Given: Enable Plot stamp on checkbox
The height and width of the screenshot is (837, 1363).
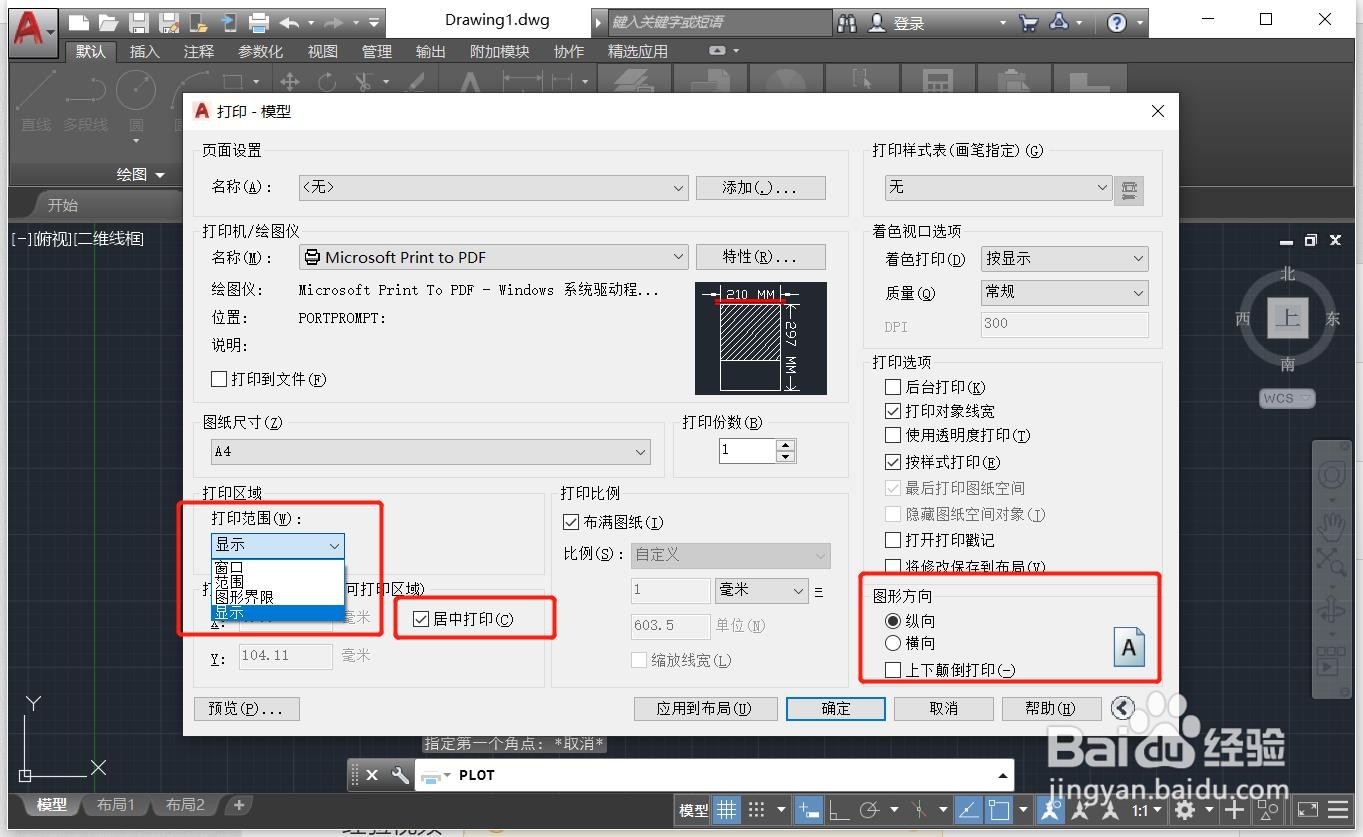Looking at the screenshot, I should tap(893, 540).
